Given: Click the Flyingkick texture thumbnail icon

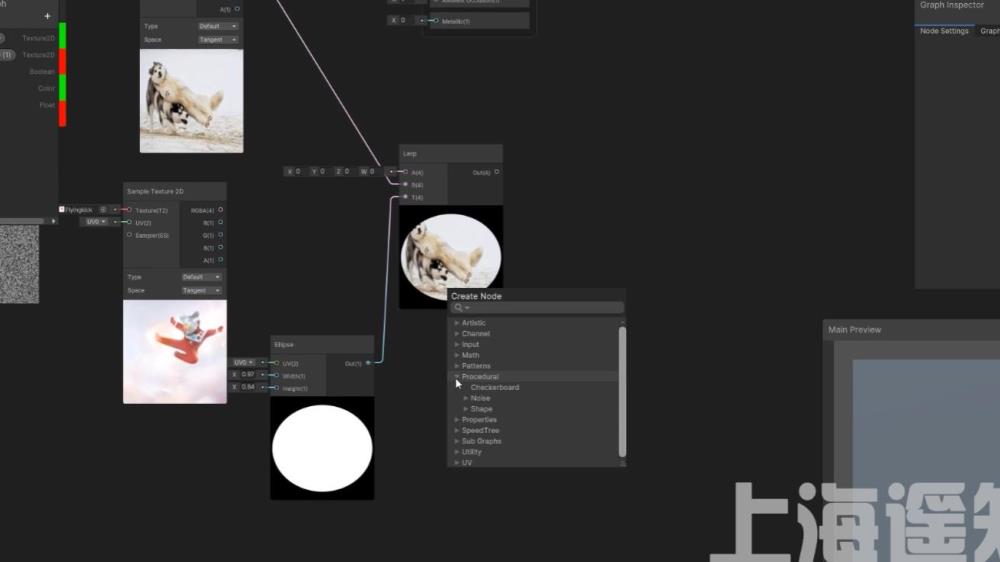Looking at the screenshot, I should click(62, 209).
